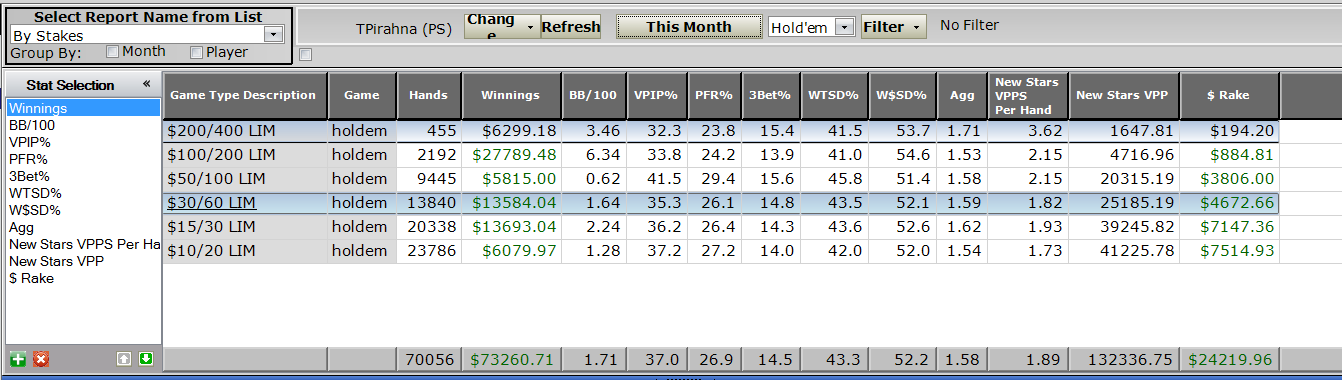Select the $15/30 LIM row
Screen dimensions: 1342x380
pyautogui.click(x=721, y=227)
